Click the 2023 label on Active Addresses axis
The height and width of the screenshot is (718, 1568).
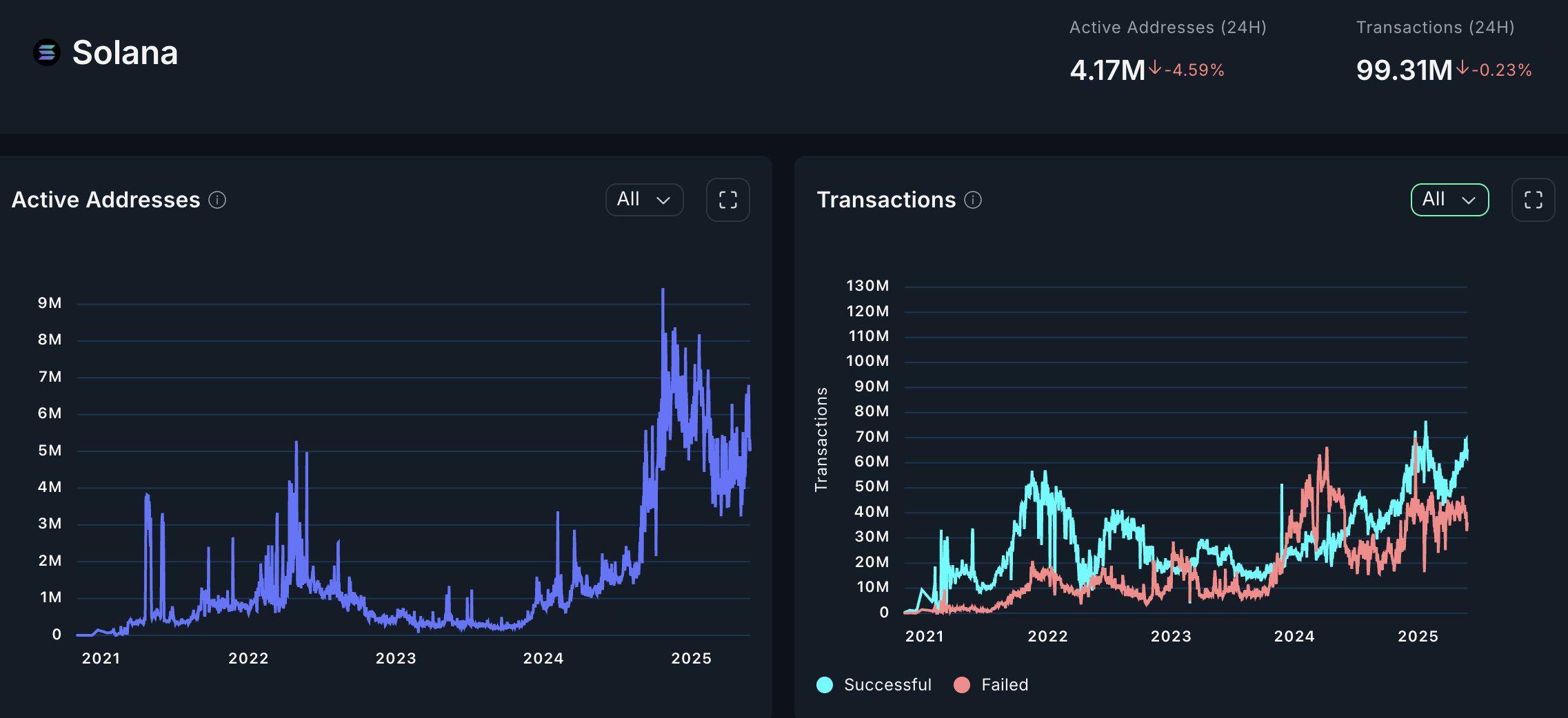(396, 659)
